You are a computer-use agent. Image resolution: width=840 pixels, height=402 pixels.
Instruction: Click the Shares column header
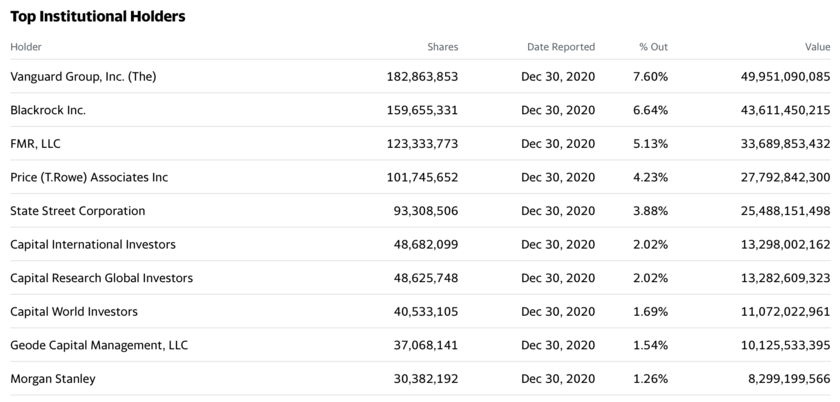[x=442, y=47]
